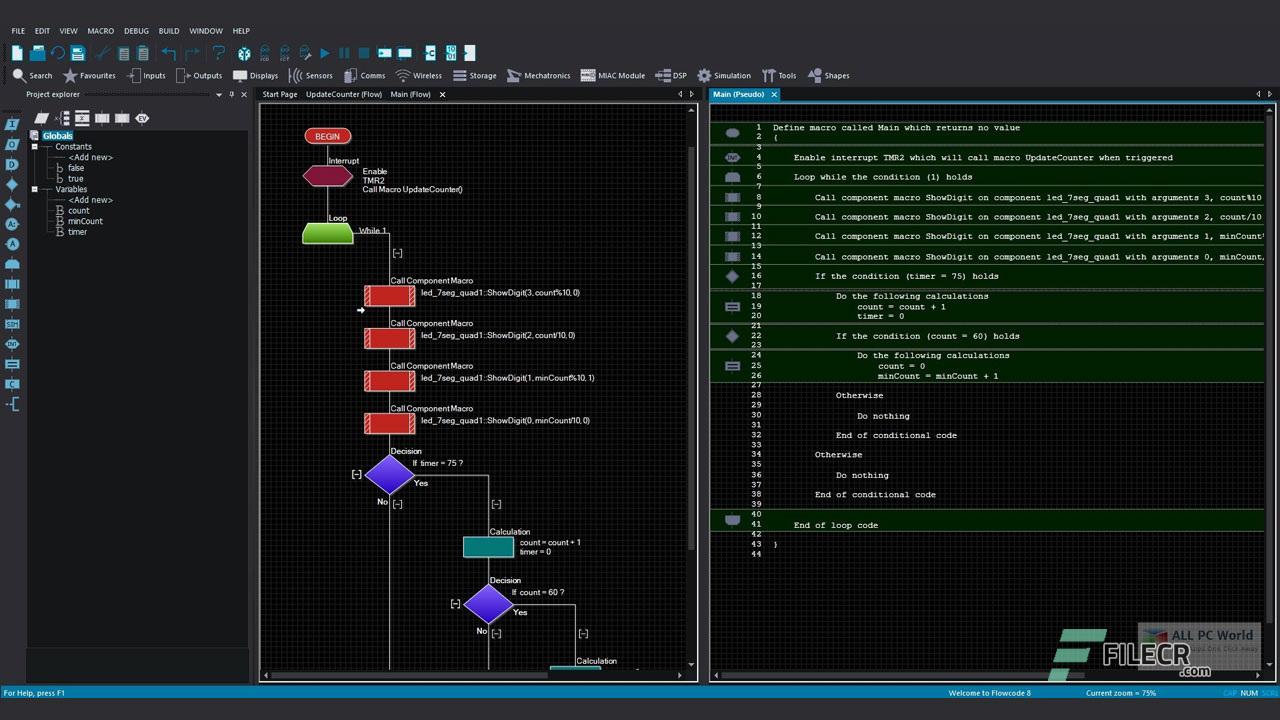
Task: Open the Wireless component category
Action: (419, 75)
